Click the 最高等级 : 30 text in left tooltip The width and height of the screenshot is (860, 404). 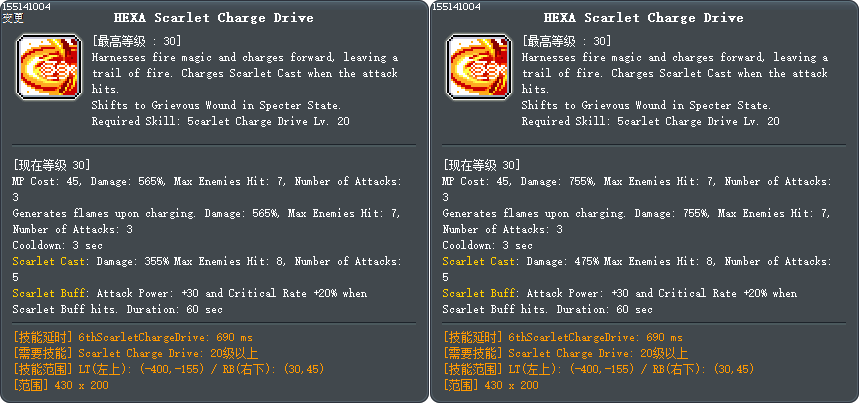click(x=136, y=41)
